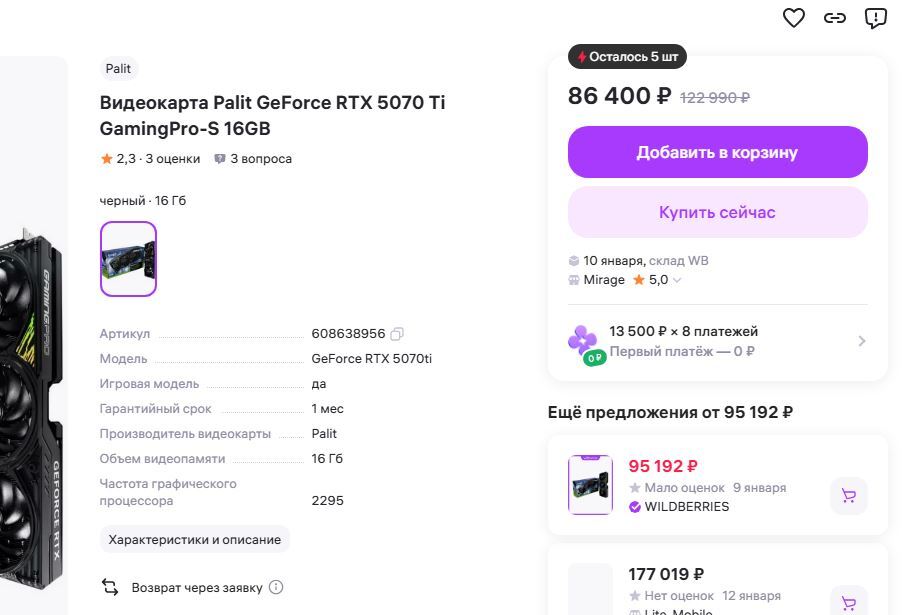Open the WILDBERRIES offer product image
910x615 pixels.
tap(590, 485)
